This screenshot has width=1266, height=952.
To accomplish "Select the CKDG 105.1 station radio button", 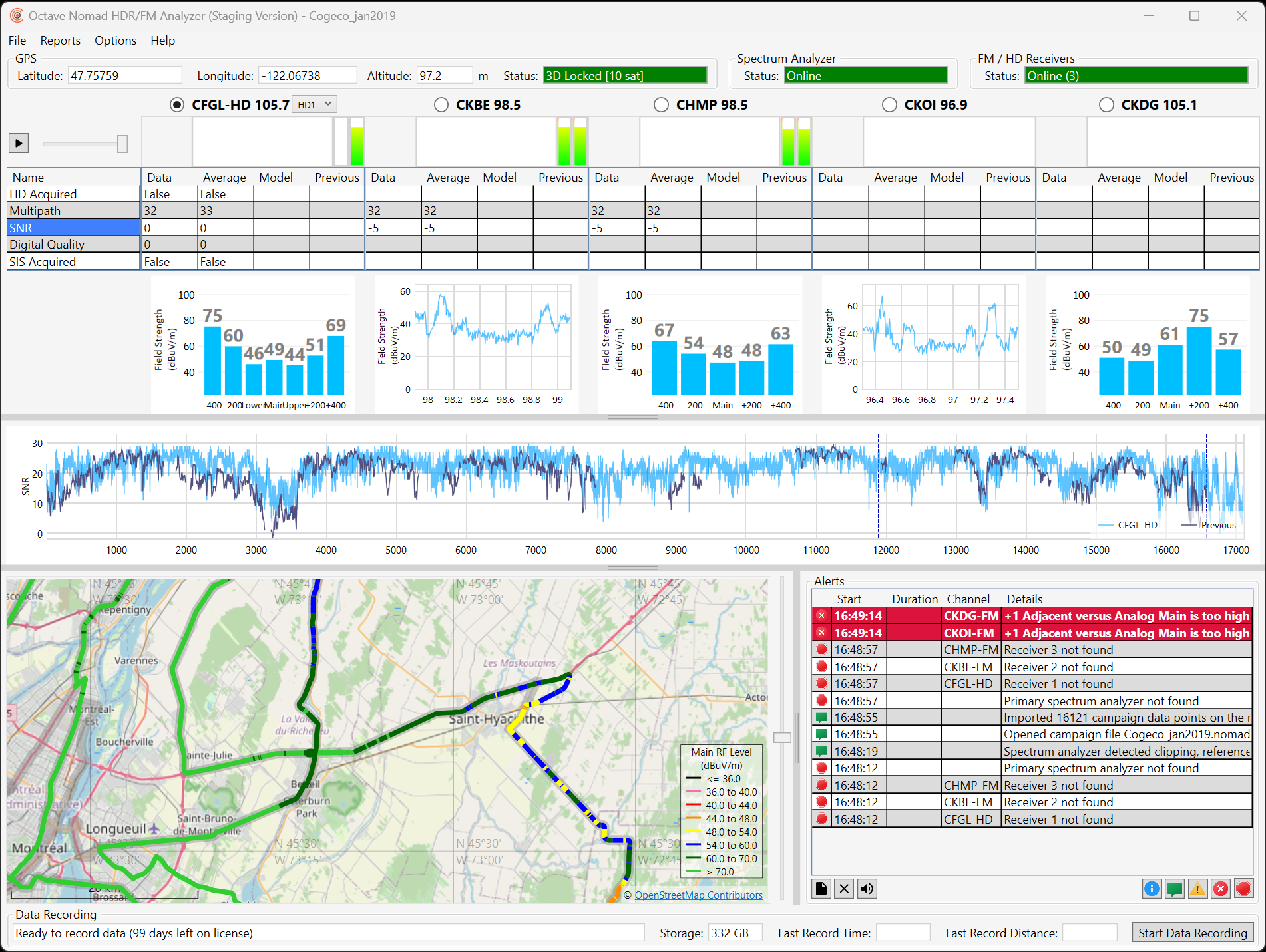I will pyautogui.click(x=1106, y=105).
